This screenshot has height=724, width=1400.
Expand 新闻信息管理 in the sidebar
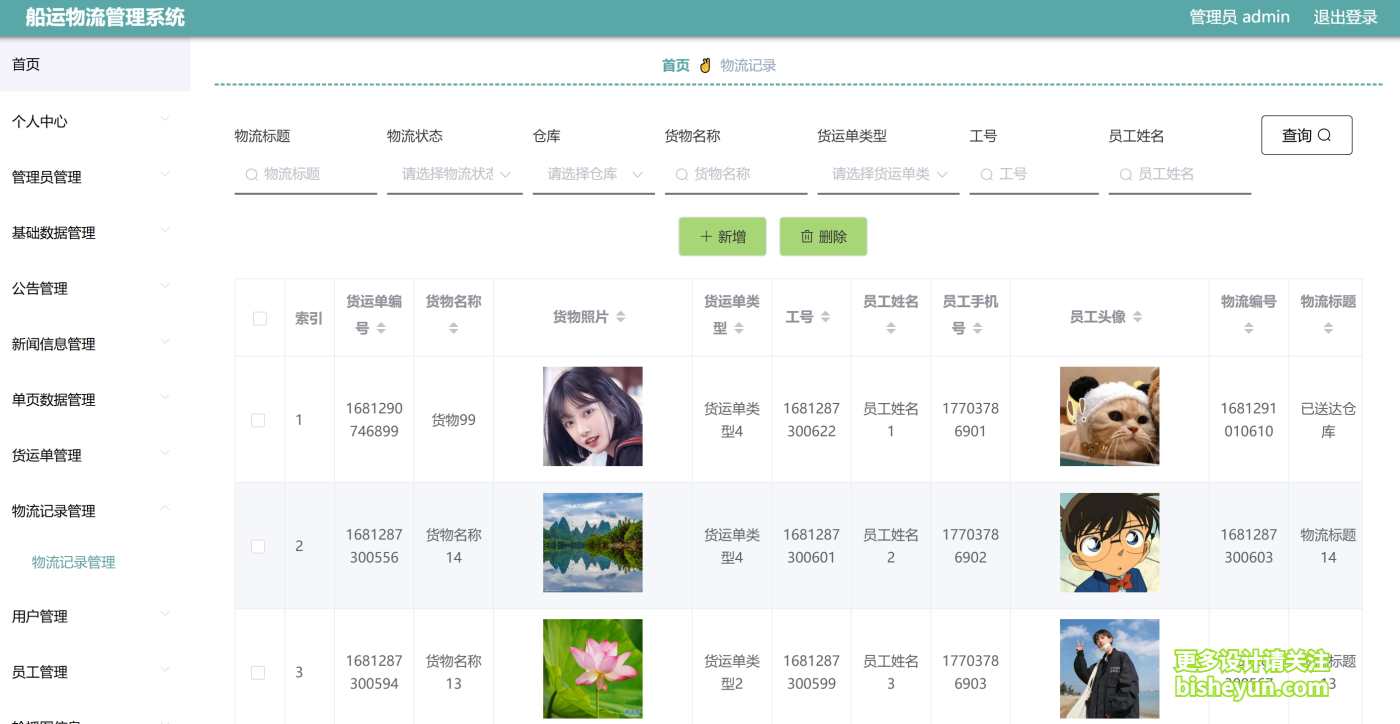tap(95, 344)
